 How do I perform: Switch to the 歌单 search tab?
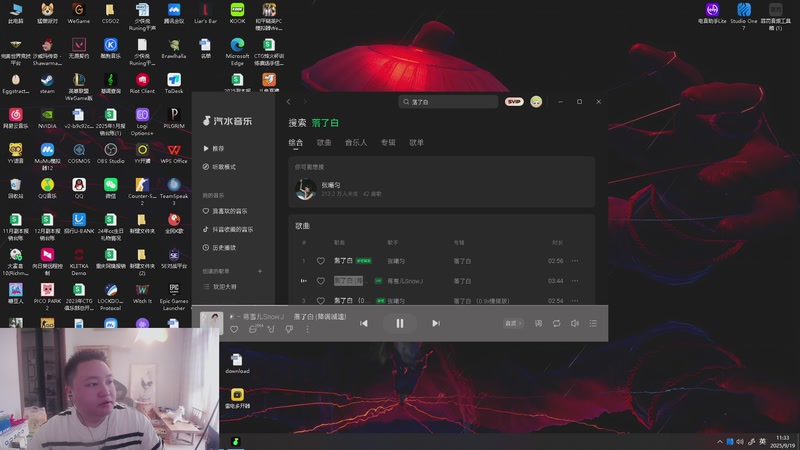[x=416, y=142]
